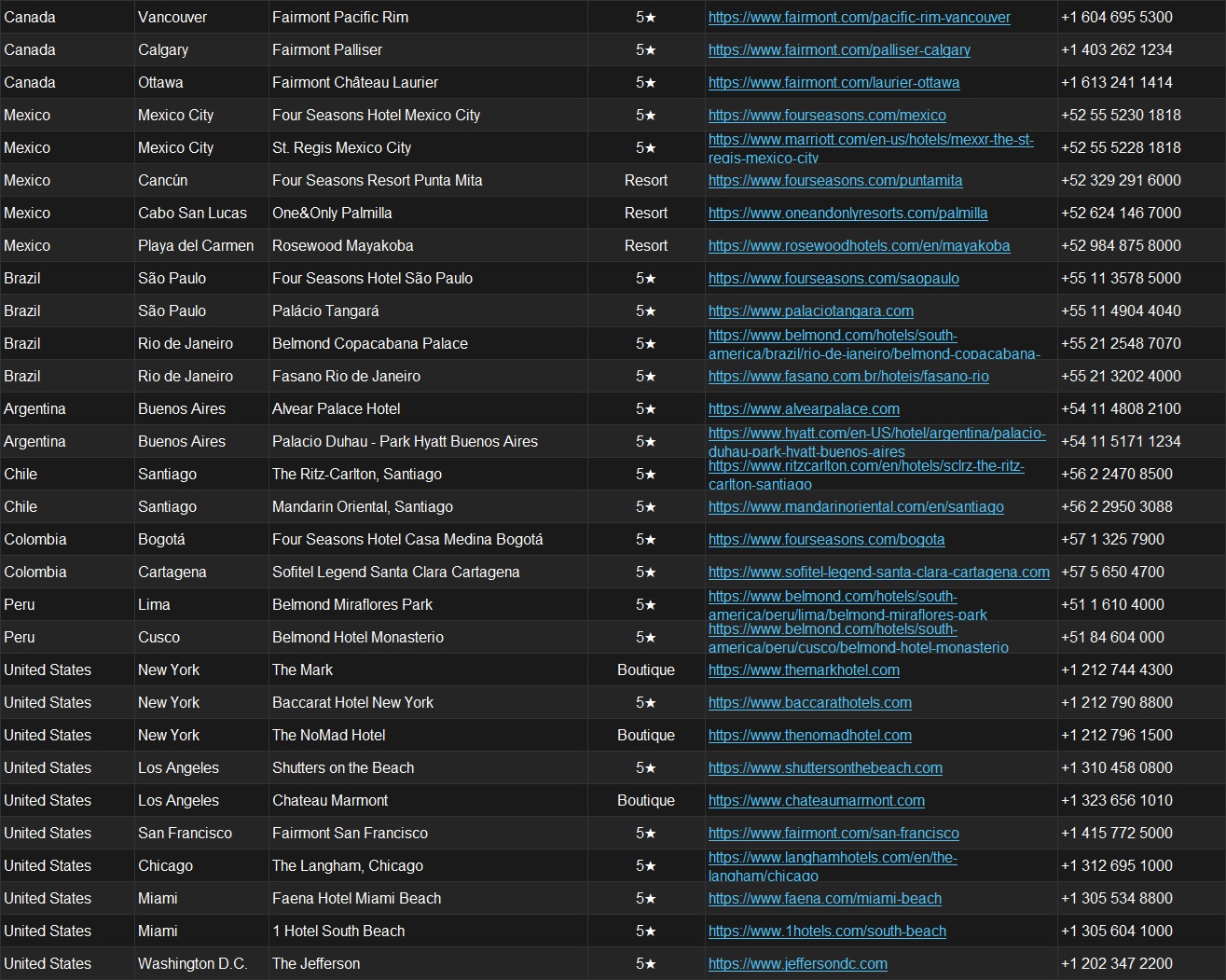
Task: Visit the Four Seasons Bogotá link
Action: (x=826, y=539)
